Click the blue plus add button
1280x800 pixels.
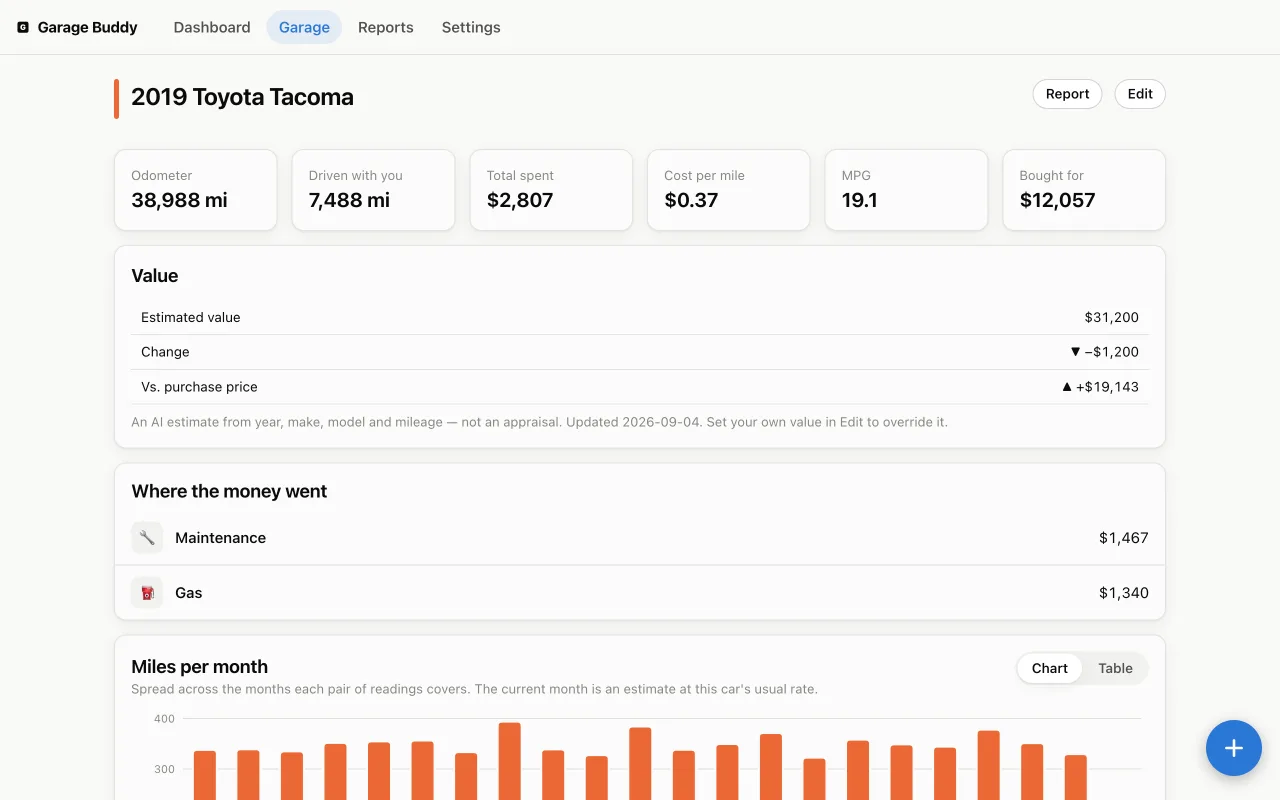point(1234,748)
